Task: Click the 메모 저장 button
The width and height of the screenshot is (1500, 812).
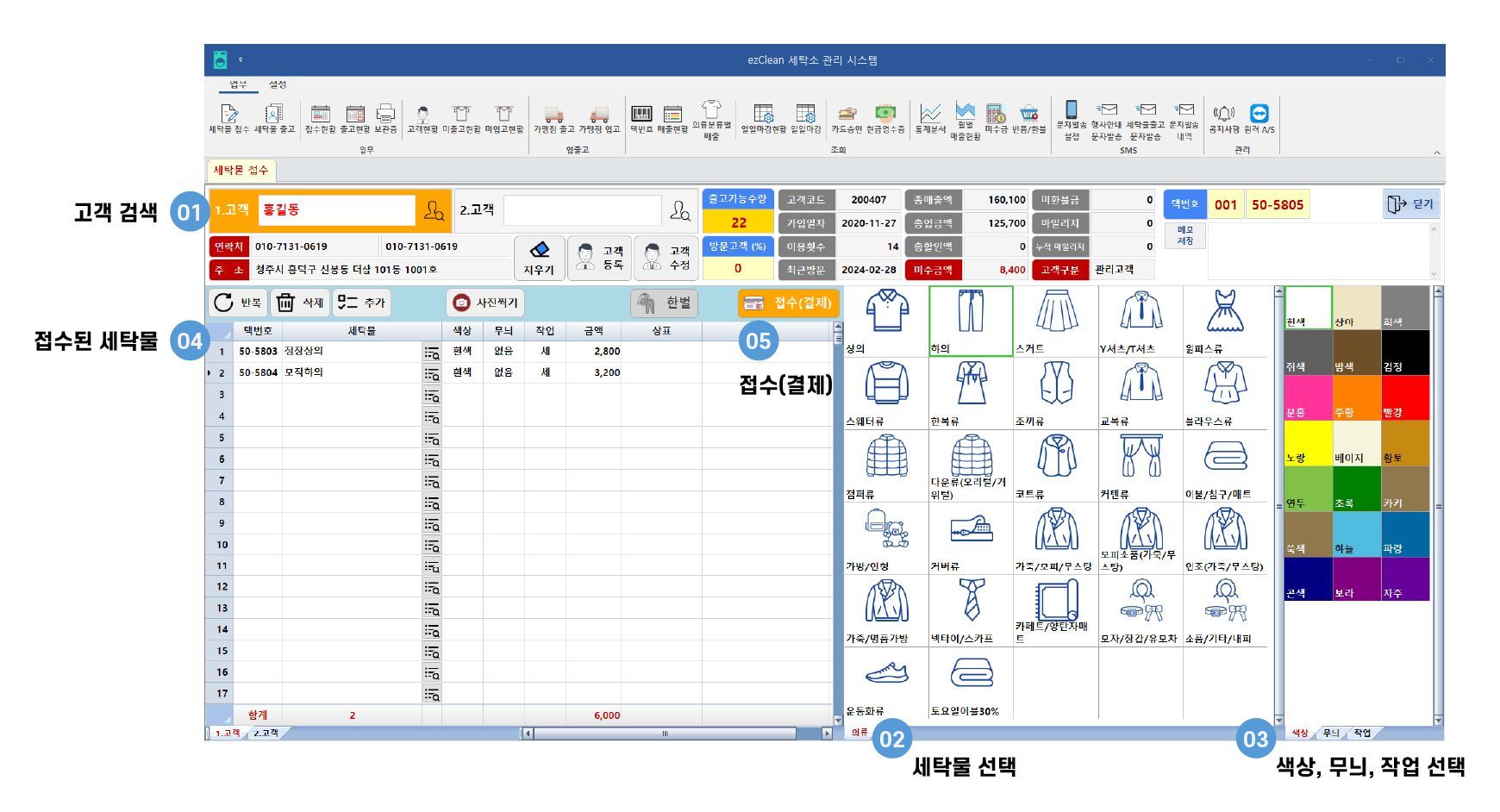Action: pos(1185,236)
